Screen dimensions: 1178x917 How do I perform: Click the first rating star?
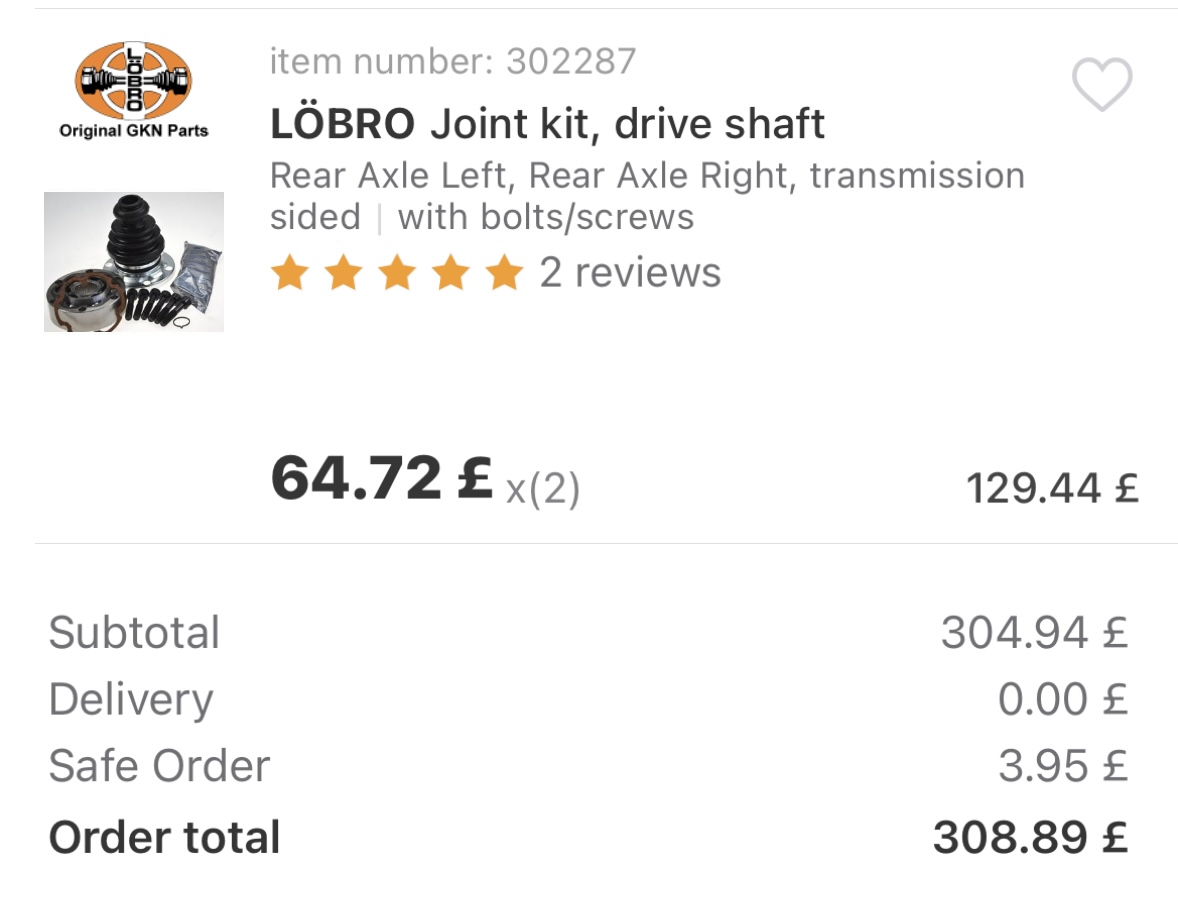(x=290, y=272)
